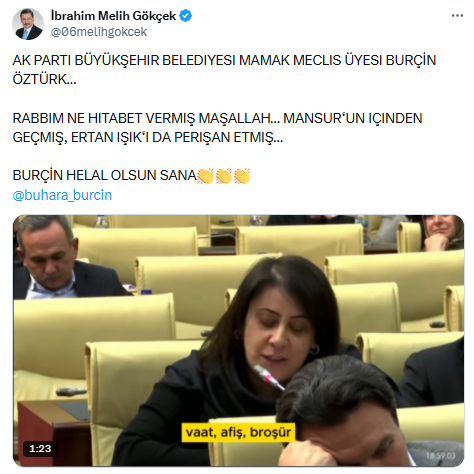Click the first paragraph mentioning BURÇİN ÖZTÜRK

(224, 70)
